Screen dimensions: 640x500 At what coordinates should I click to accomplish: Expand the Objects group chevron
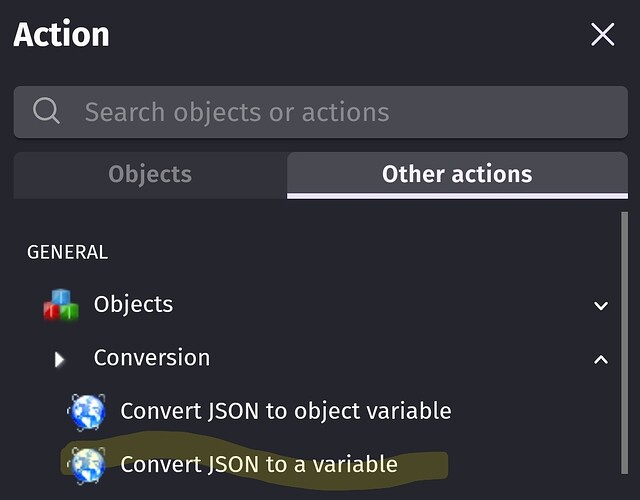(601, 305)
